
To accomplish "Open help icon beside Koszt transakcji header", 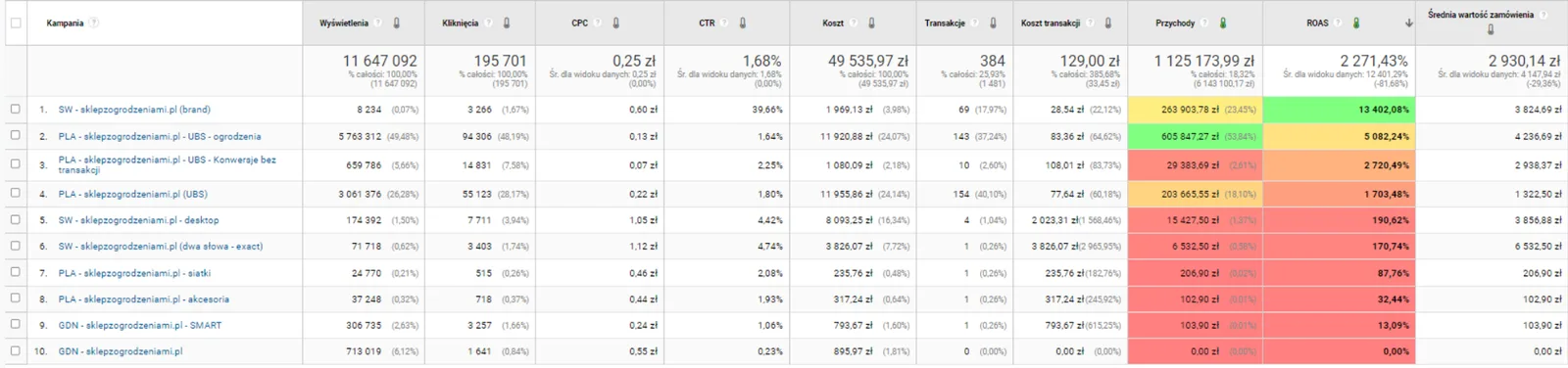I will pyautogui.click(x=1090, y=23).
